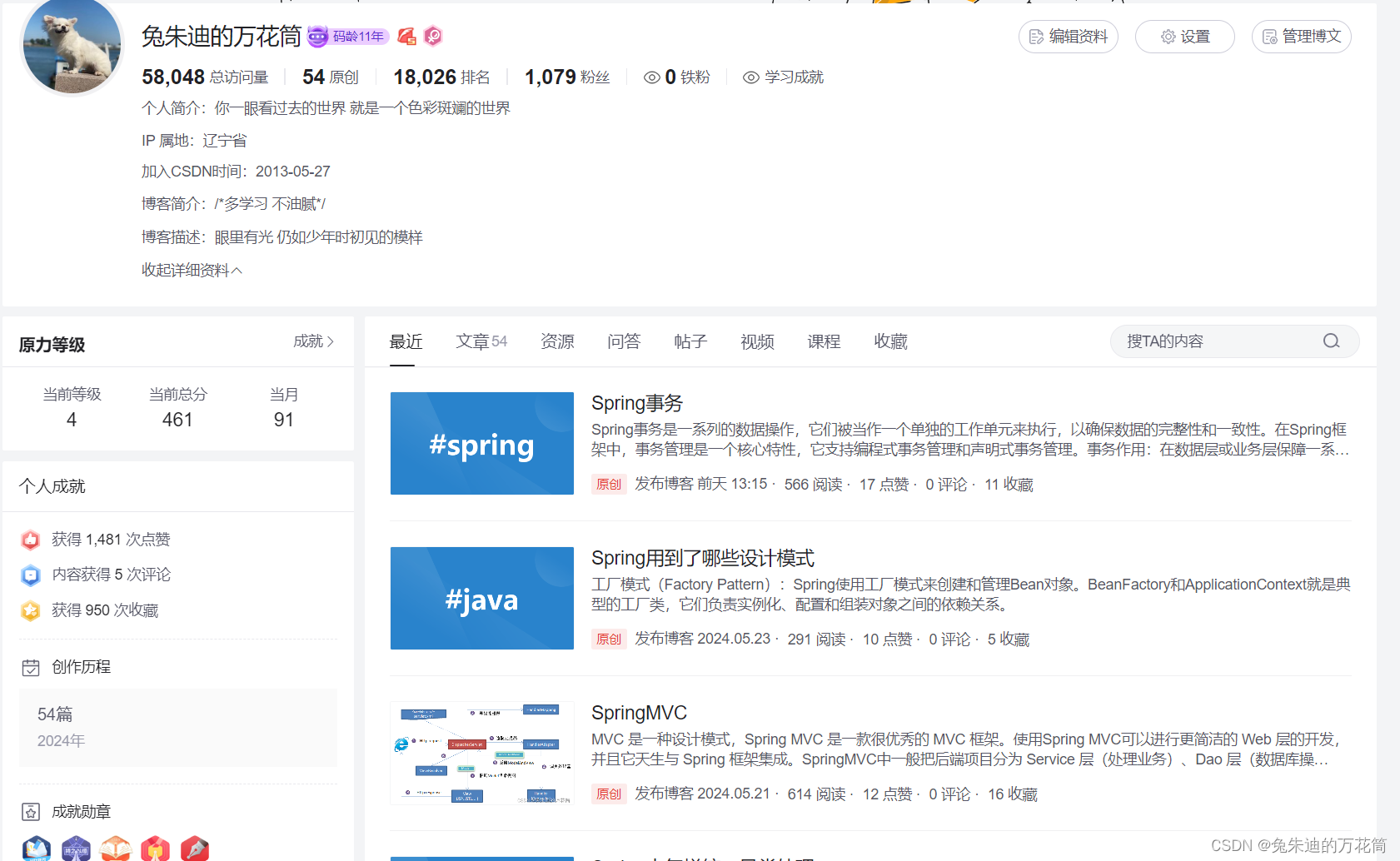The height and width of the screenshot is (861, 1400).
Task: Click the fourth red achievement medal
Action: click(155, 848)
